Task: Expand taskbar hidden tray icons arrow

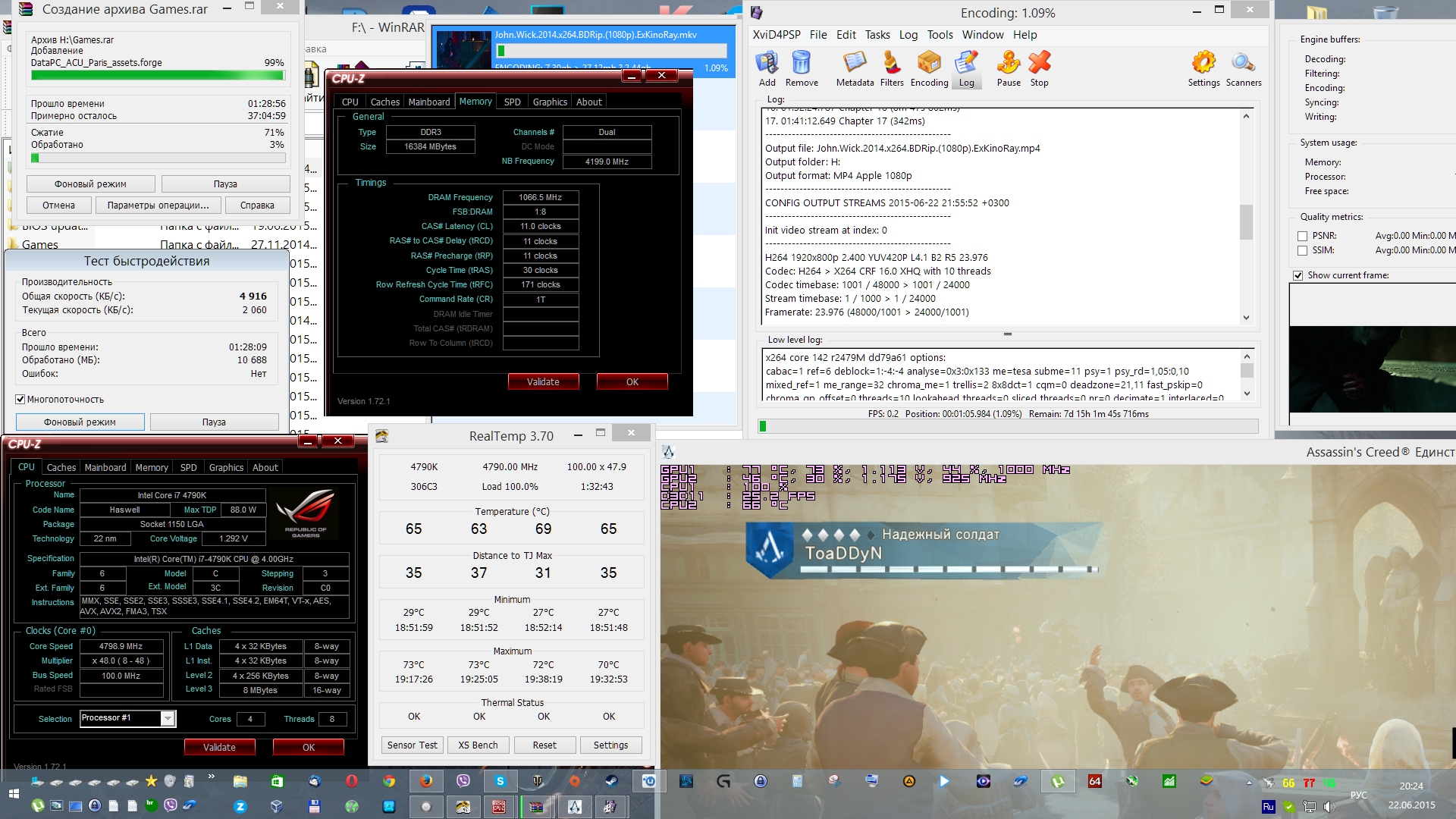Action: click(1249, 782)
